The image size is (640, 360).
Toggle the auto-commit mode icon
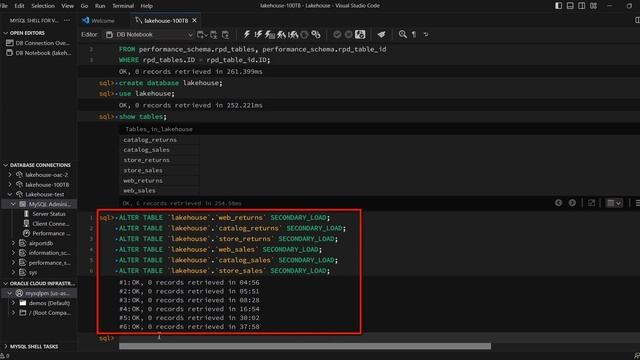tap(360, 35)
